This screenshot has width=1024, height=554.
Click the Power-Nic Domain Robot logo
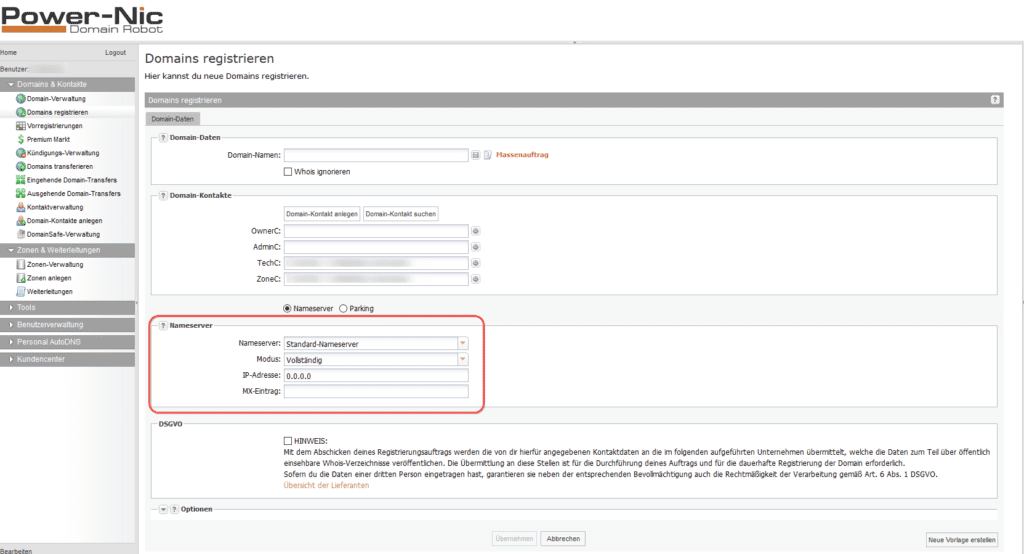pos(82,20)
